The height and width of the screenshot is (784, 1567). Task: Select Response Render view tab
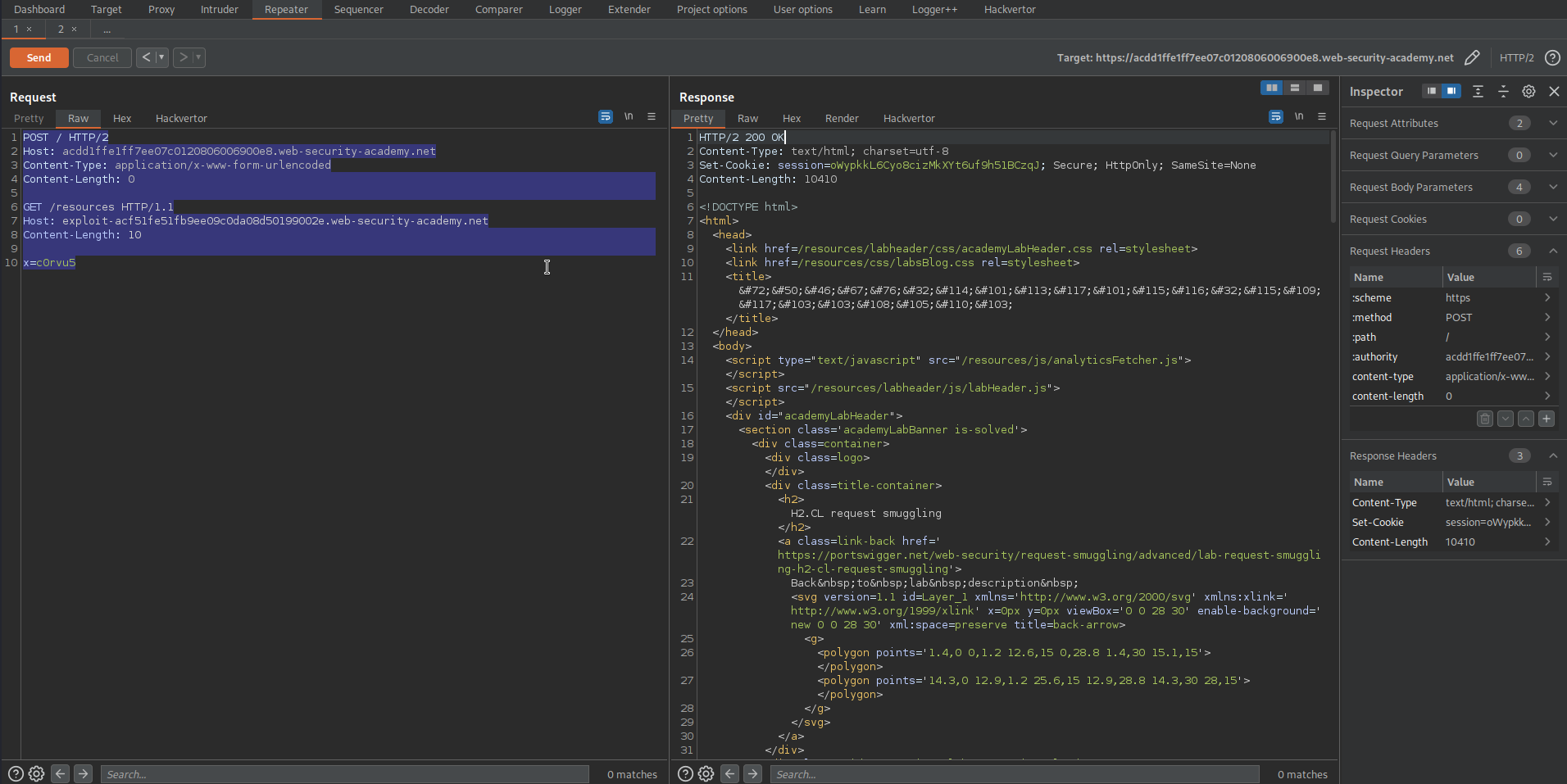[x=842, y=118]
